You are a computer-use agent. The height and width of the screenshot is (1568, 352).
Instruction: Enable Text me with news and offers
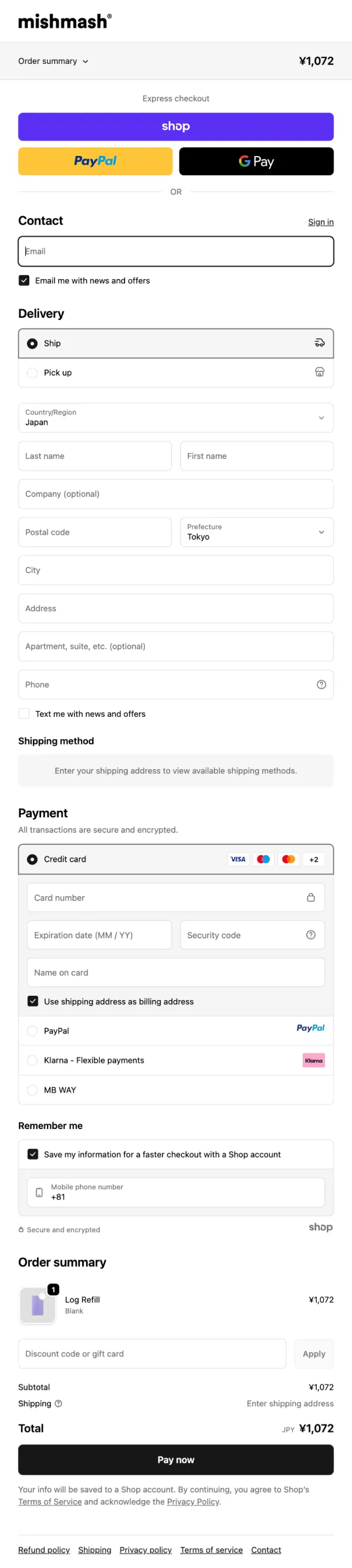(25, 713)
